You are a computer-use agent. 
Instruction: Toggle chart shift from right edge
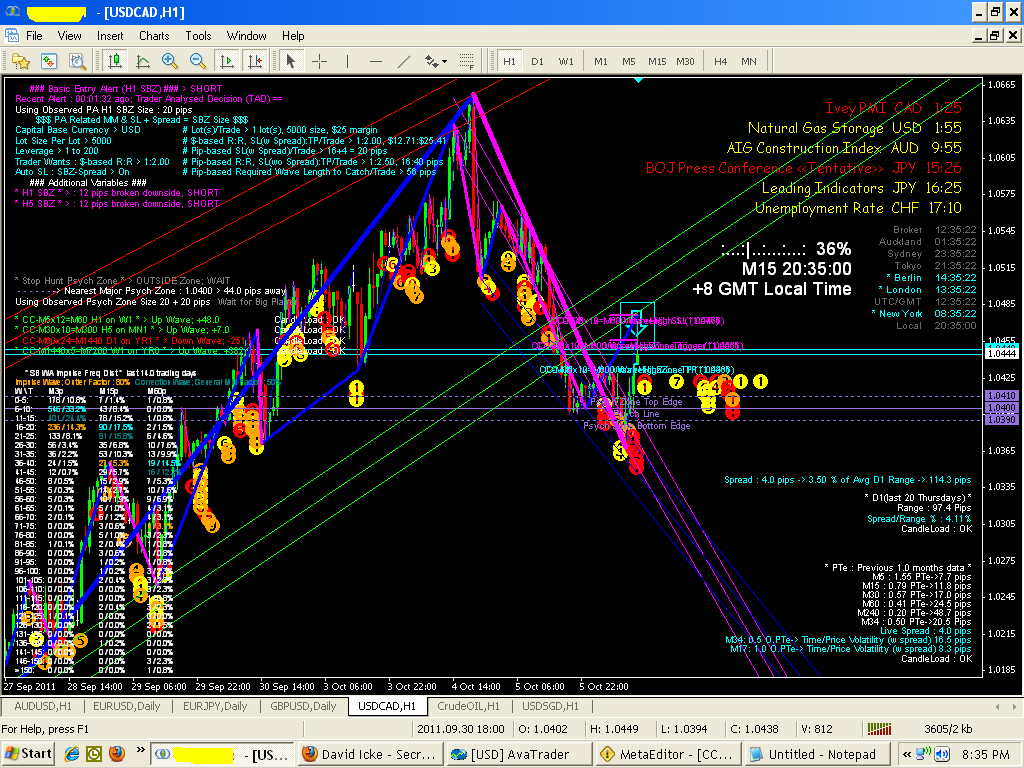tap(253, 61)
